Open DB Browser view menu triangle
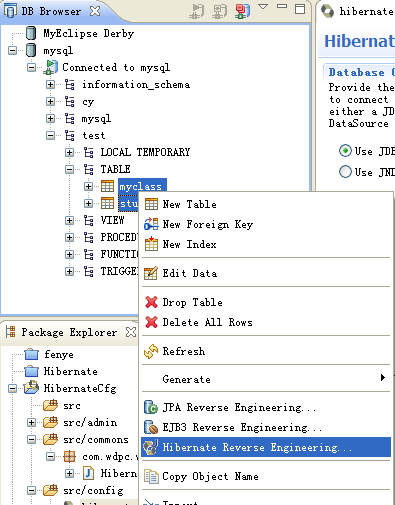The height and width of the screenshot is (505, 395). [263, 7]
